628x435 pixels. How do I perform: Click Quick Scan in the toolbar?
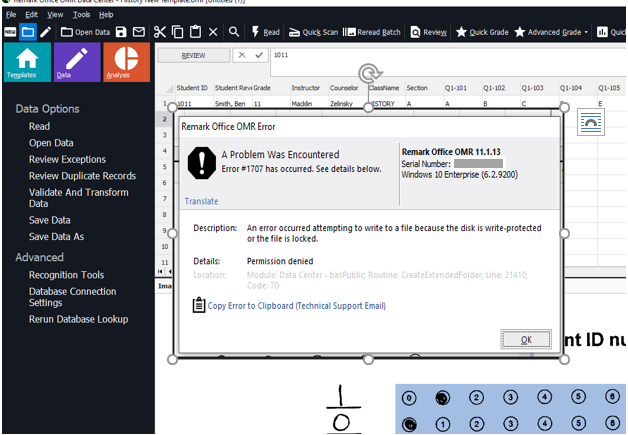314,32
